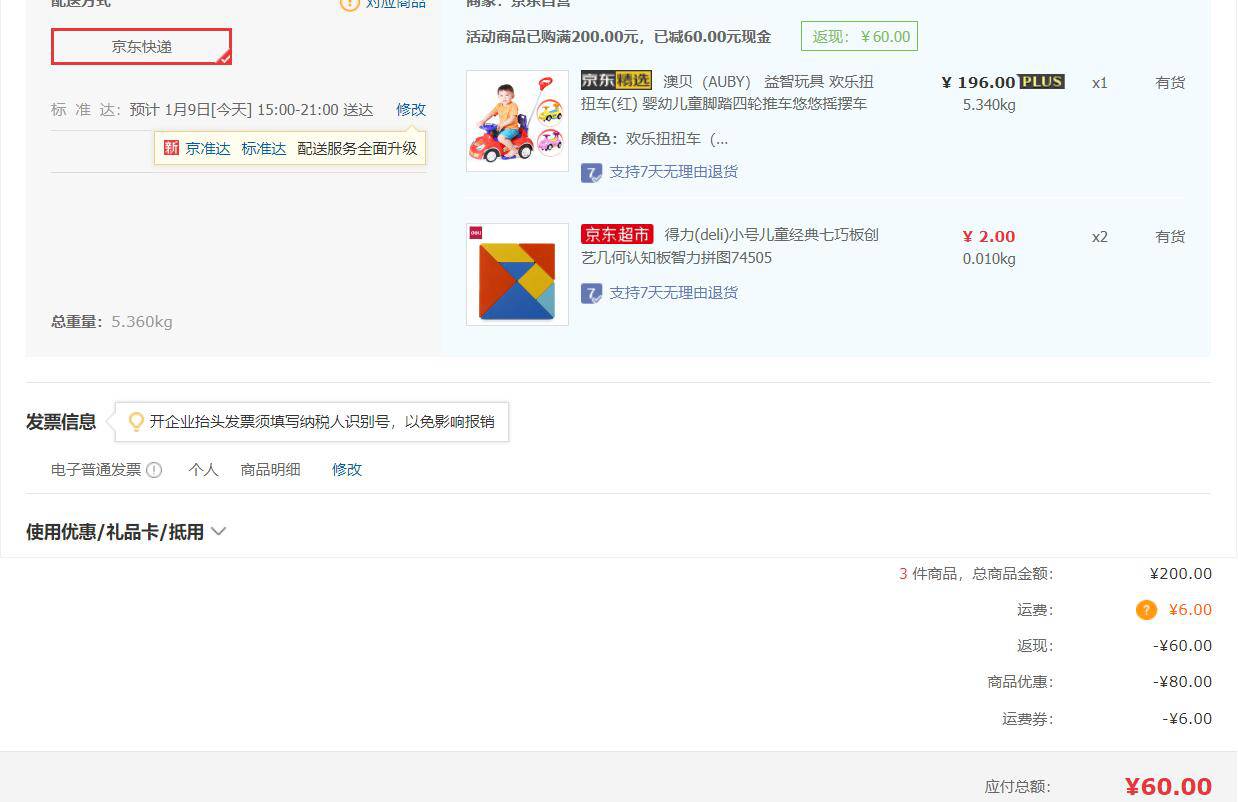
Task: Click 对应商品 link at top
Action: 395,3
